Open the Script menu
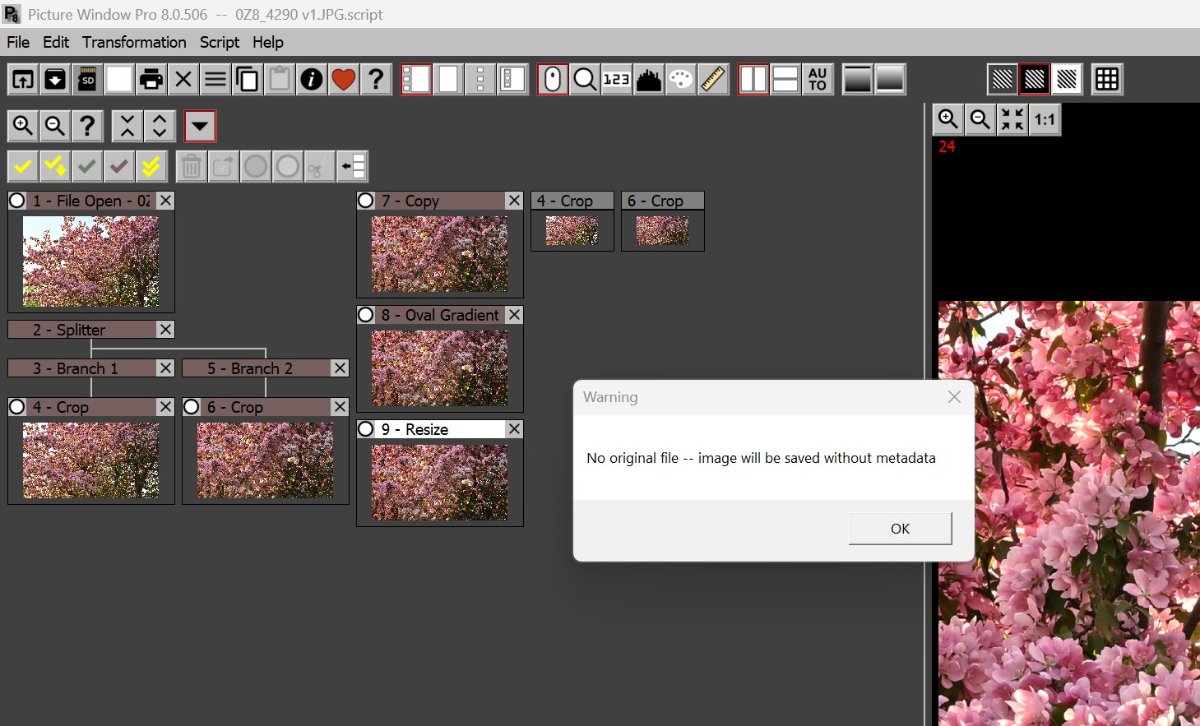This screenshot has height=726, width=1200. click(219, 42)
